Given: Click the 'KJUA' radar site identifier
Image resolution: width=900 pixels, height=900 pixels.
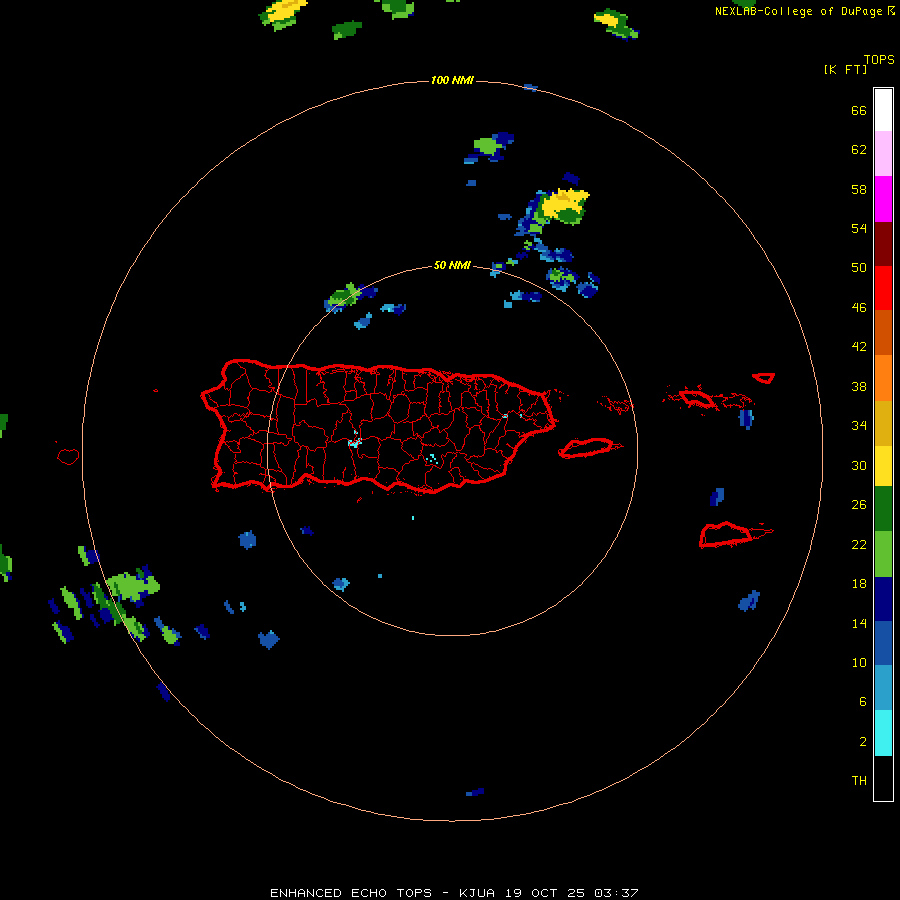Looking at the screenshot, I should [476, 893].
